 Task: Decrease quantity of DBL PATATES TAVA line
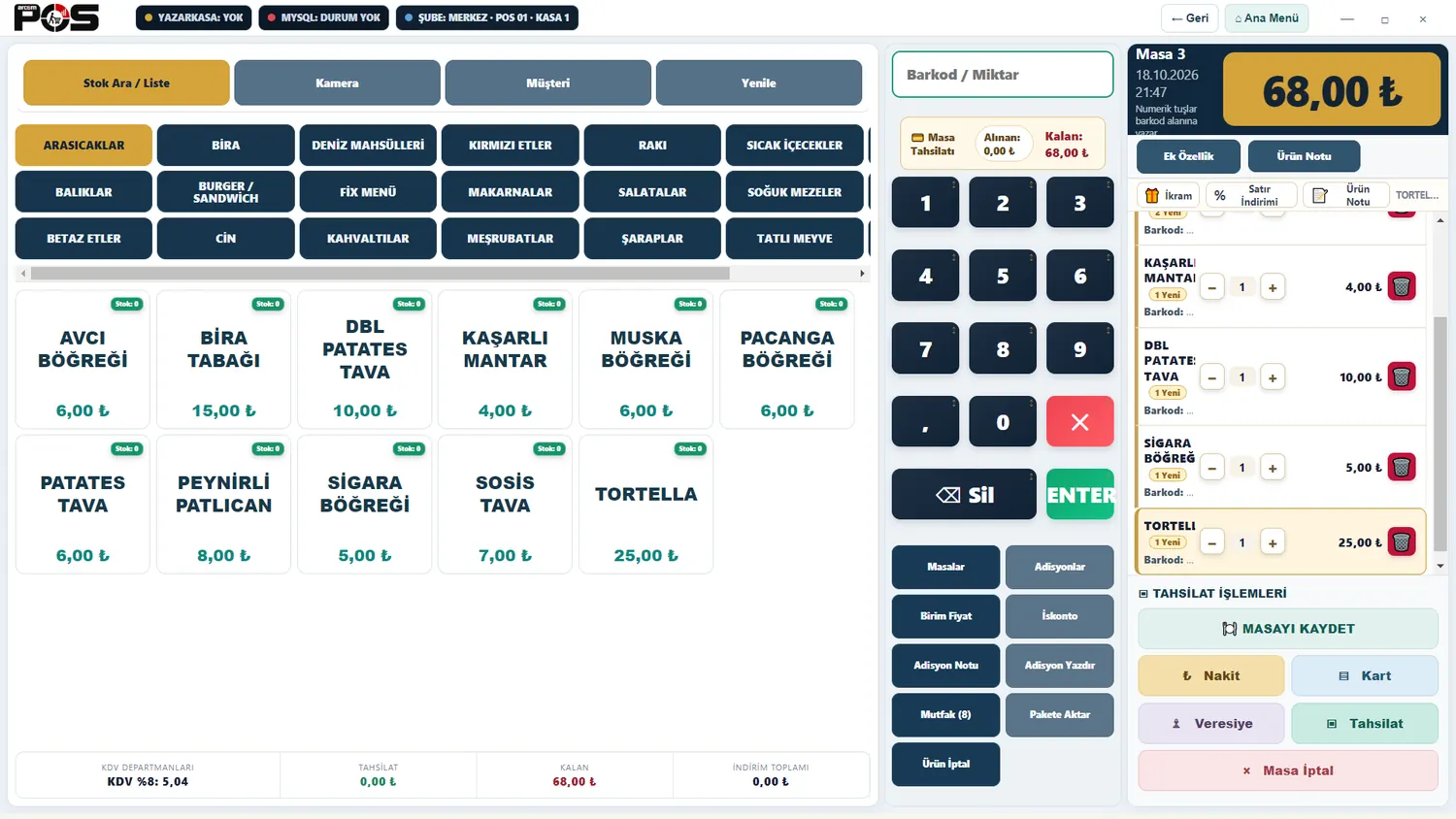click(x=1211, y=377)
